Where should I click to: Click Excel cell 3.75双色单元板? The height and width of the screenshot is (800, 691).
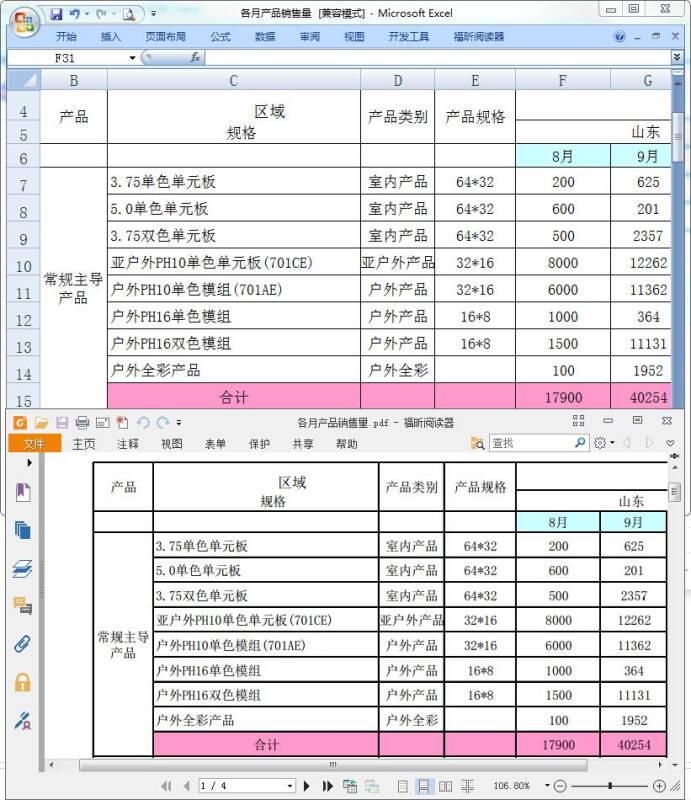(x=234, y=235)
